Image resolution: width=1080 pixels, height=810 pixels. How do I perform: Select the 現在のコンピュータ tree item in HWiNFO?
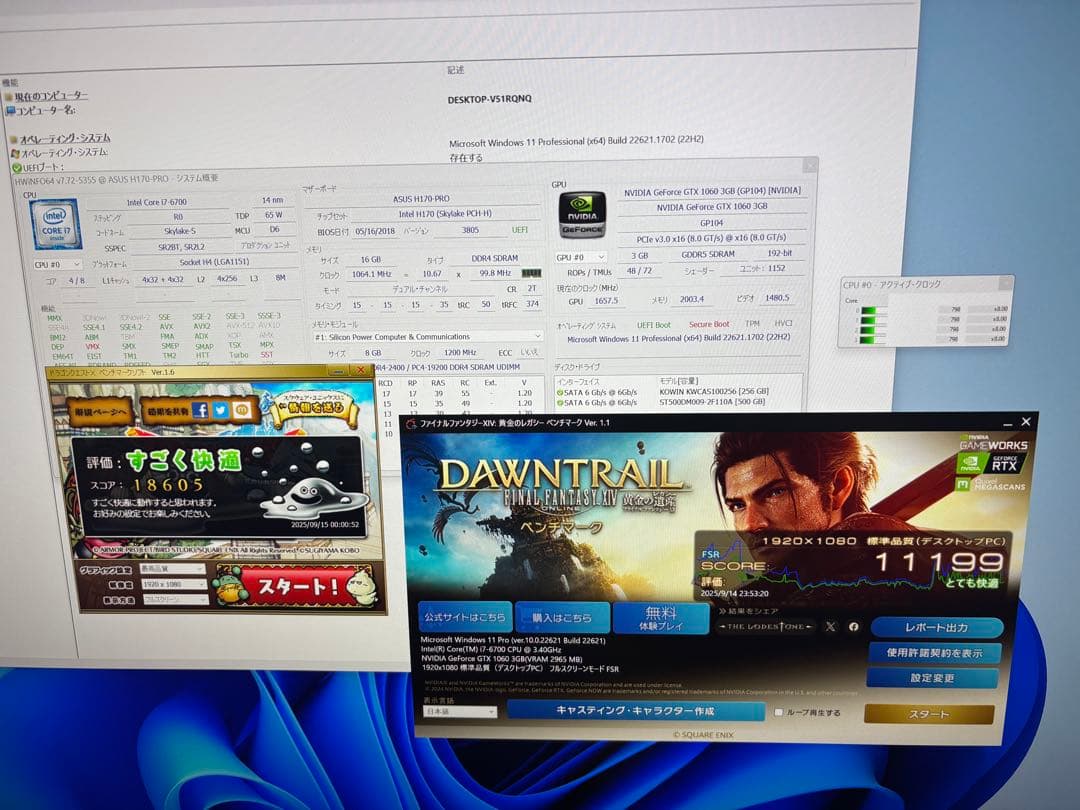pyautogui.click(x=52, y=94)
